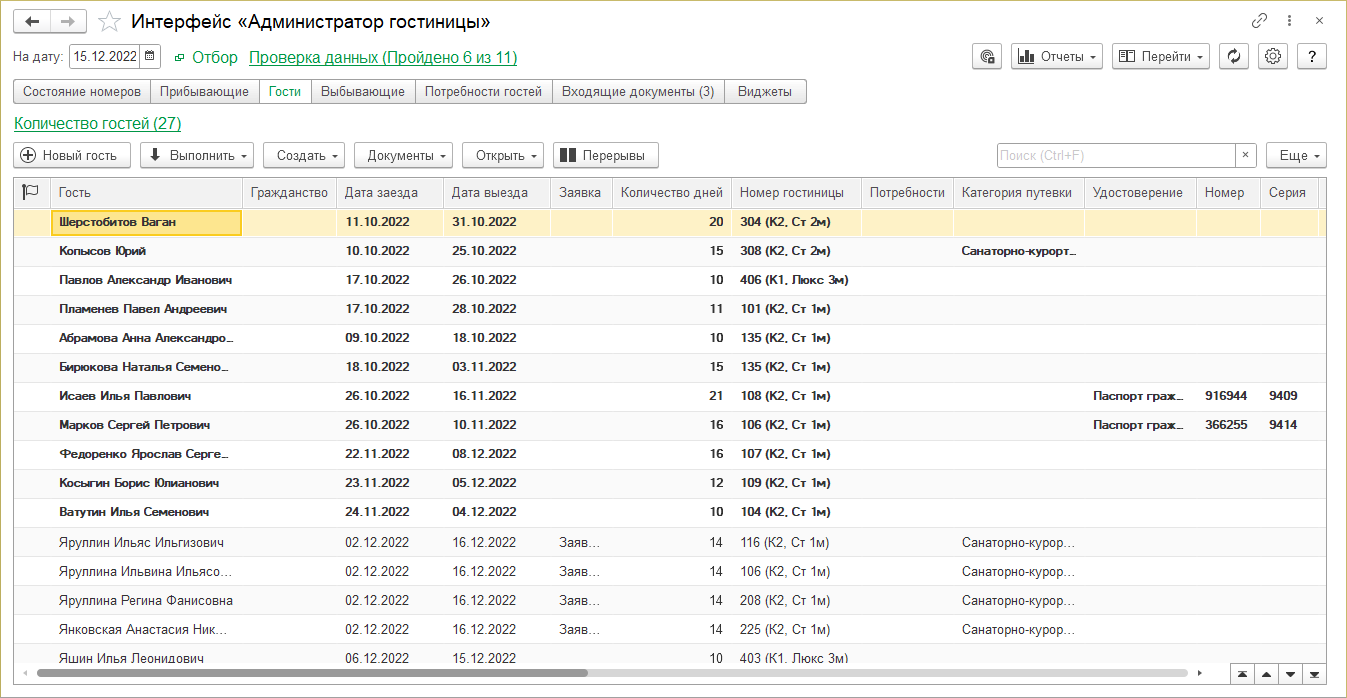Click into the Поиск search field
Screen dimensions: 1347x698
(x=1115, y=156)
